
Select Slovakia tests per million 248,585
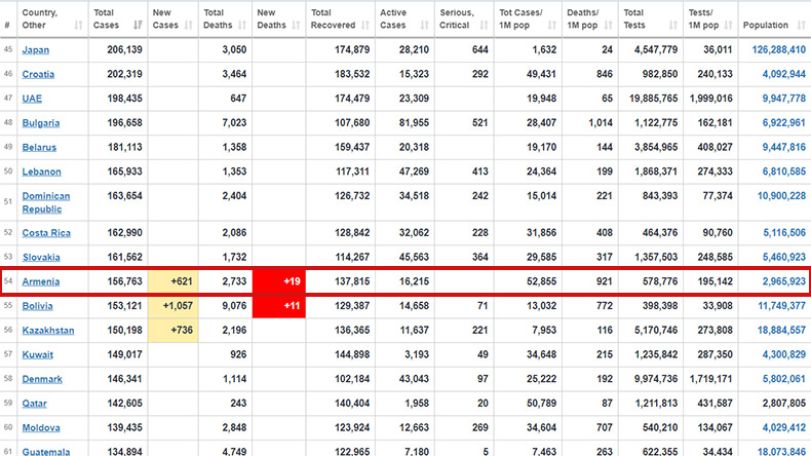715,257
